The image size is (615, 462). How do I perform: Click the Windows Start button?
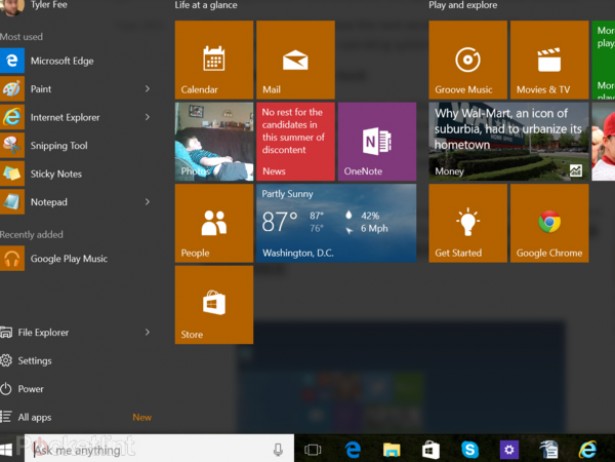[x=6, y=449]
